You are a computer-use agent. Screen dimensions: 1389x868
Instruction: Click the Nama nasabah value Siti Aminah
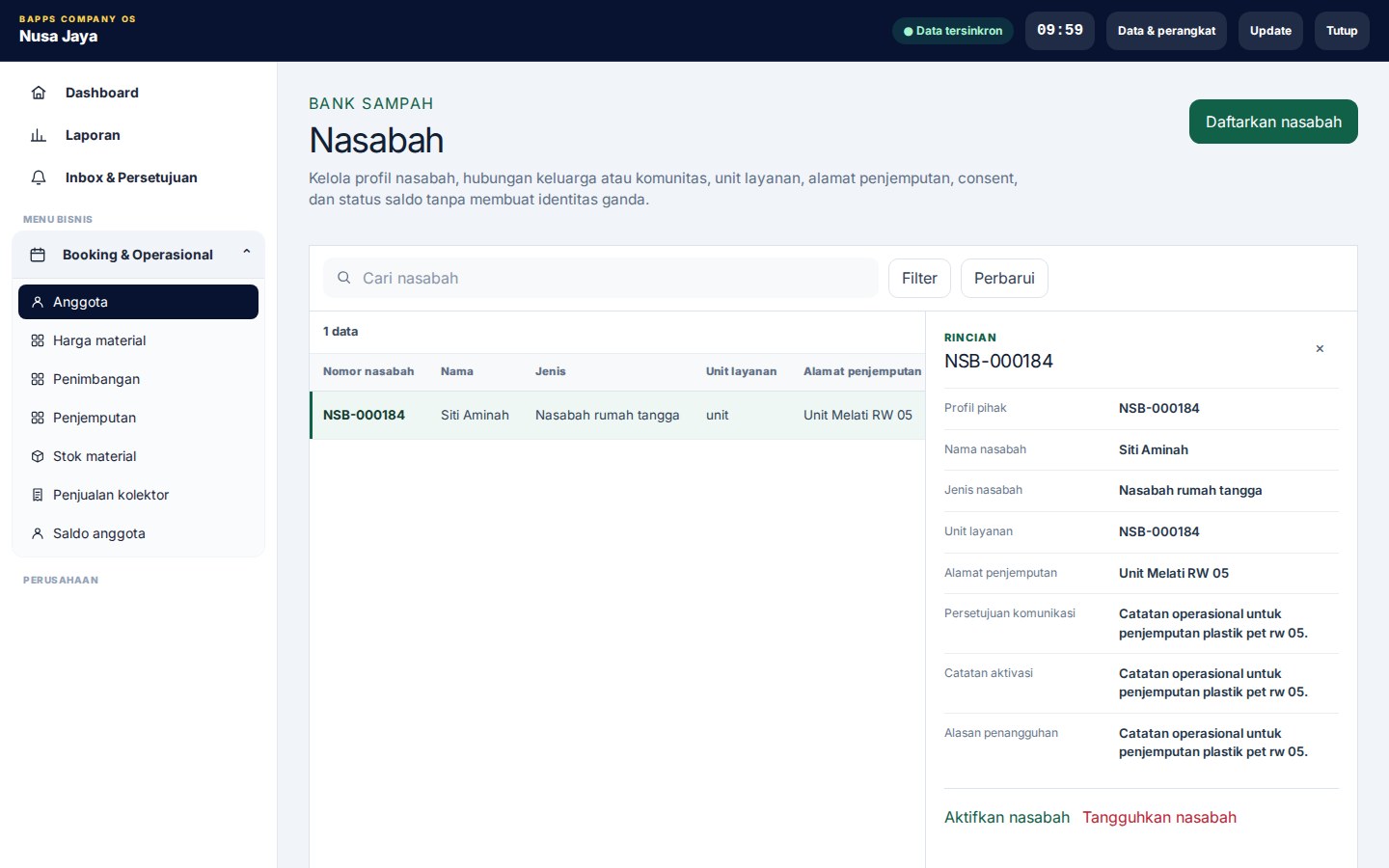(1154, 449)
